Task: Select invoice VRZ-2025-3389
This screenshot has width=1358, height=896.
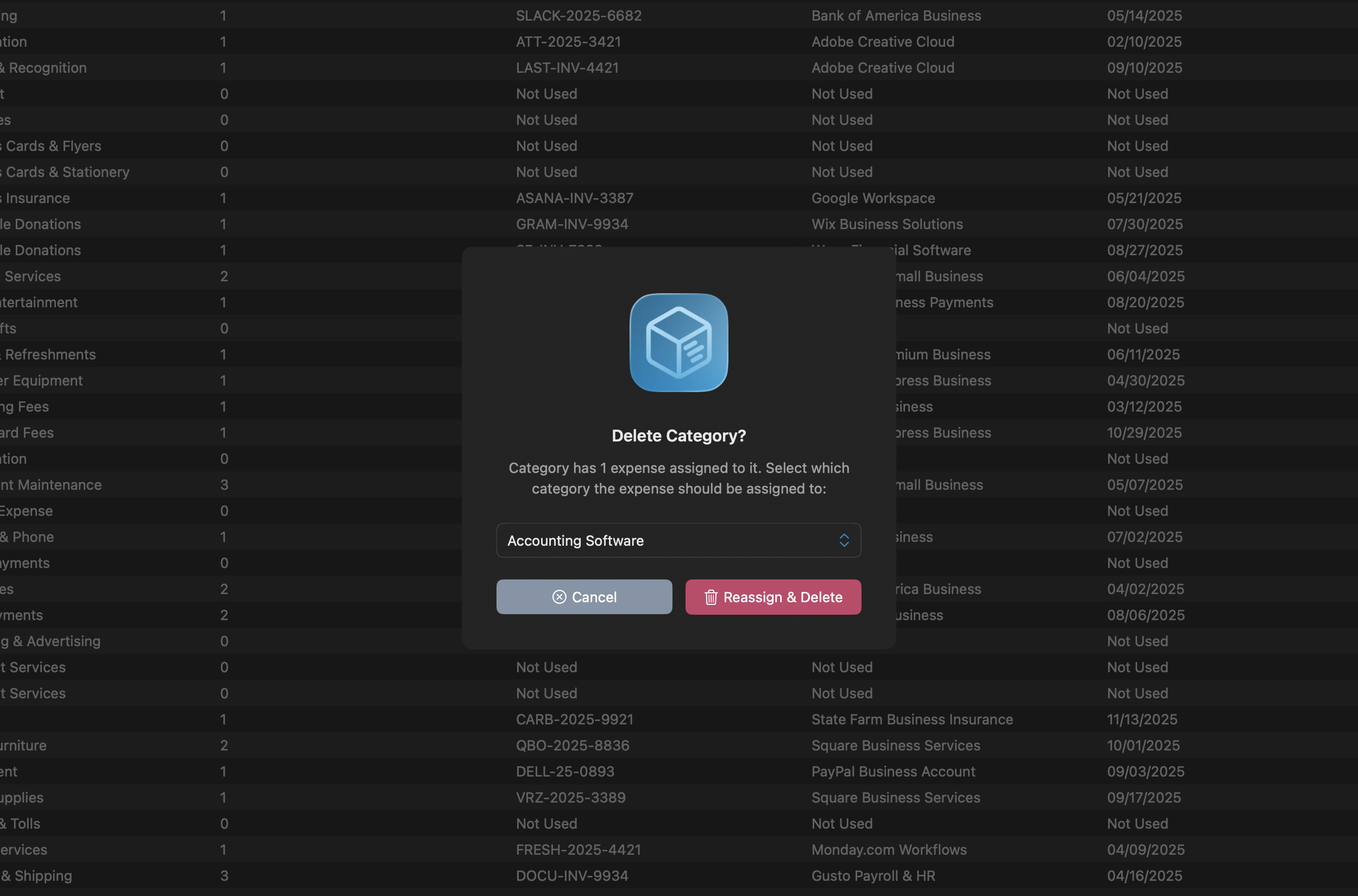Action: tap(570, 797)
